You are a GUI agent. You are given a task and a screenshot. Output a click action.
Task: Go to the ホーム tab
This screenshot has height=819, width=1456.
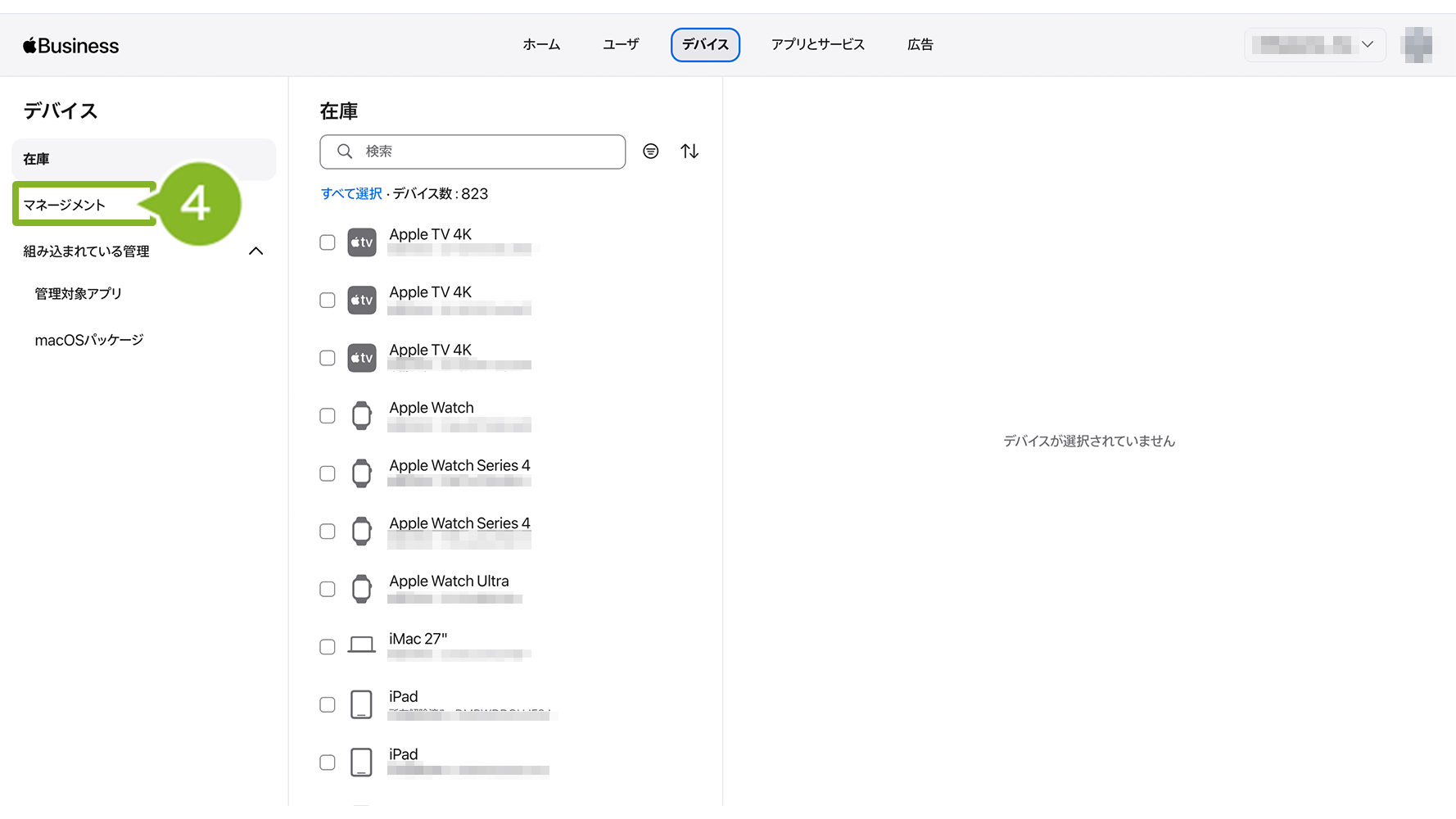541,45
